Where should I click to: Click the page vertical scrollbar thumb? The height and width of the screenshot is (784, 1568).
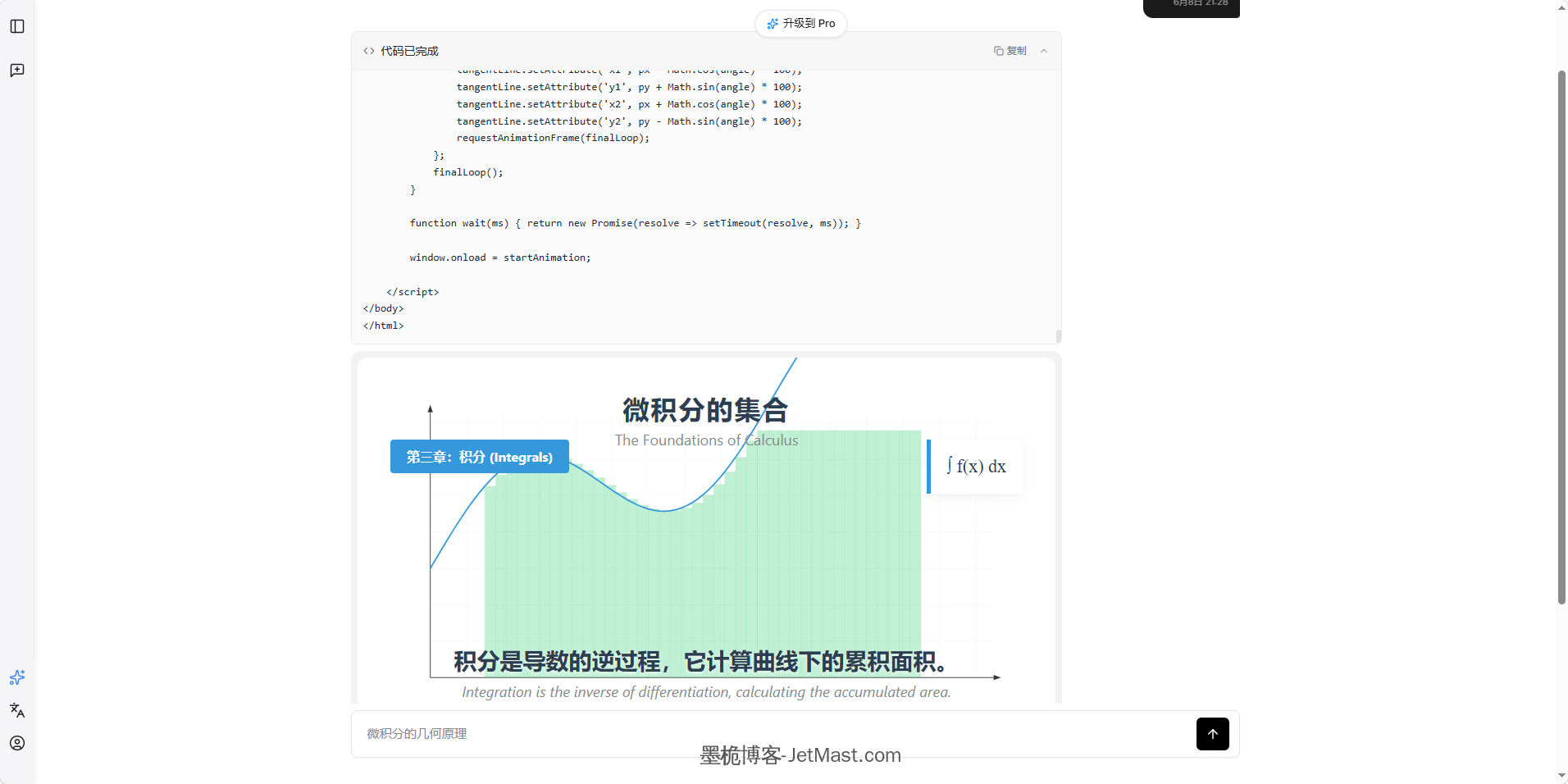point(1561,336)
